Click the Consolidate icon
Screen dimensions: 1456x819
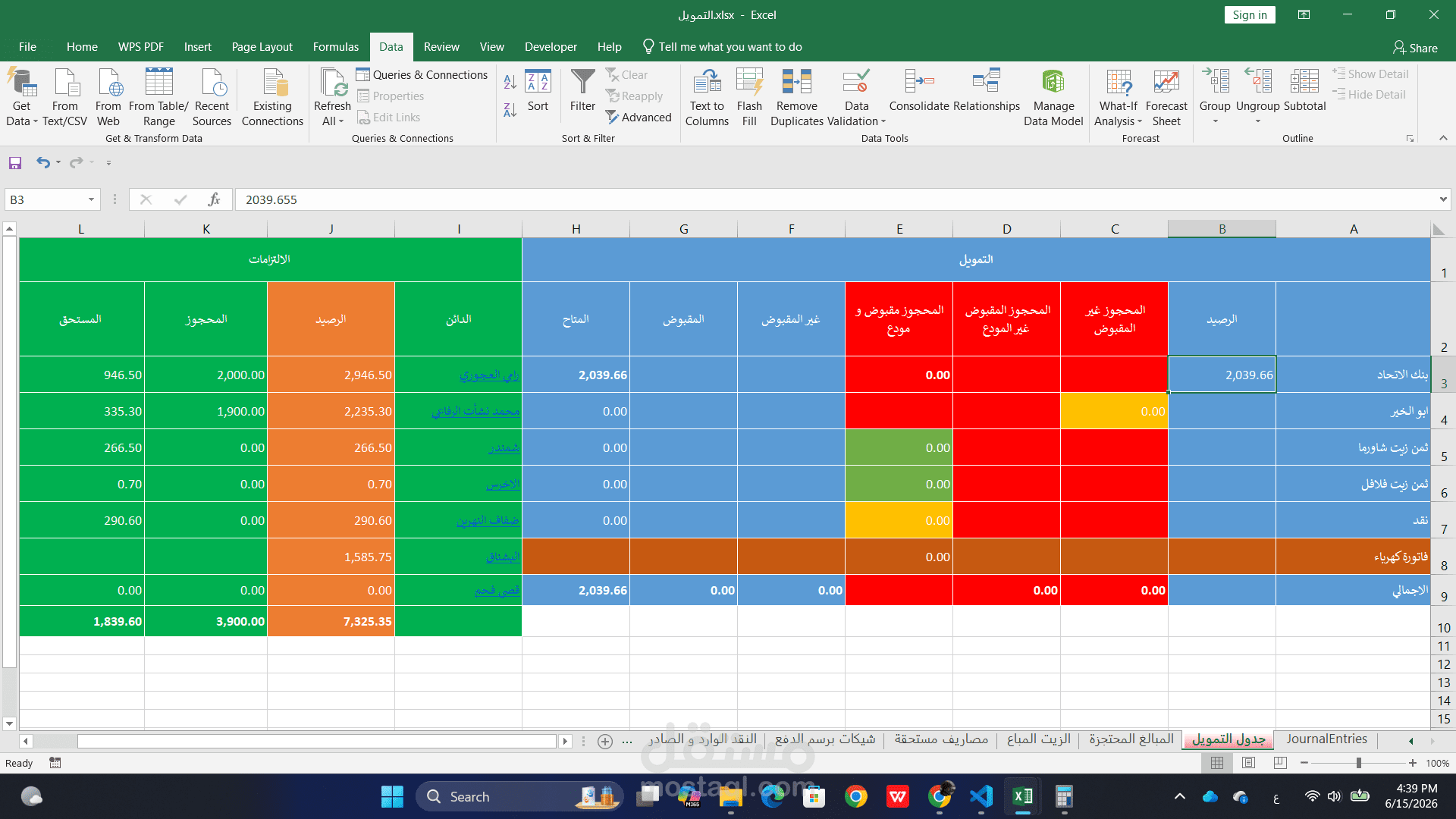[919, 81]
